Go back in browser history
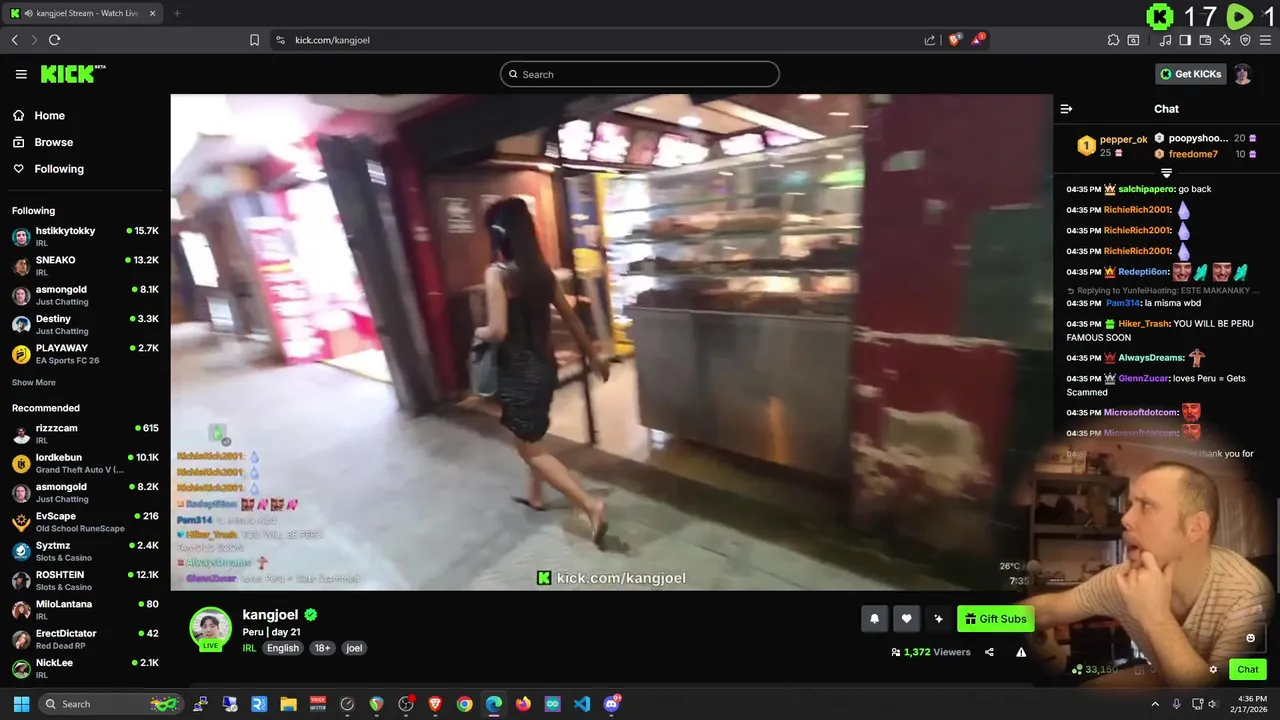The height and width of the screenshot is (720, 1280). point(14,40)
